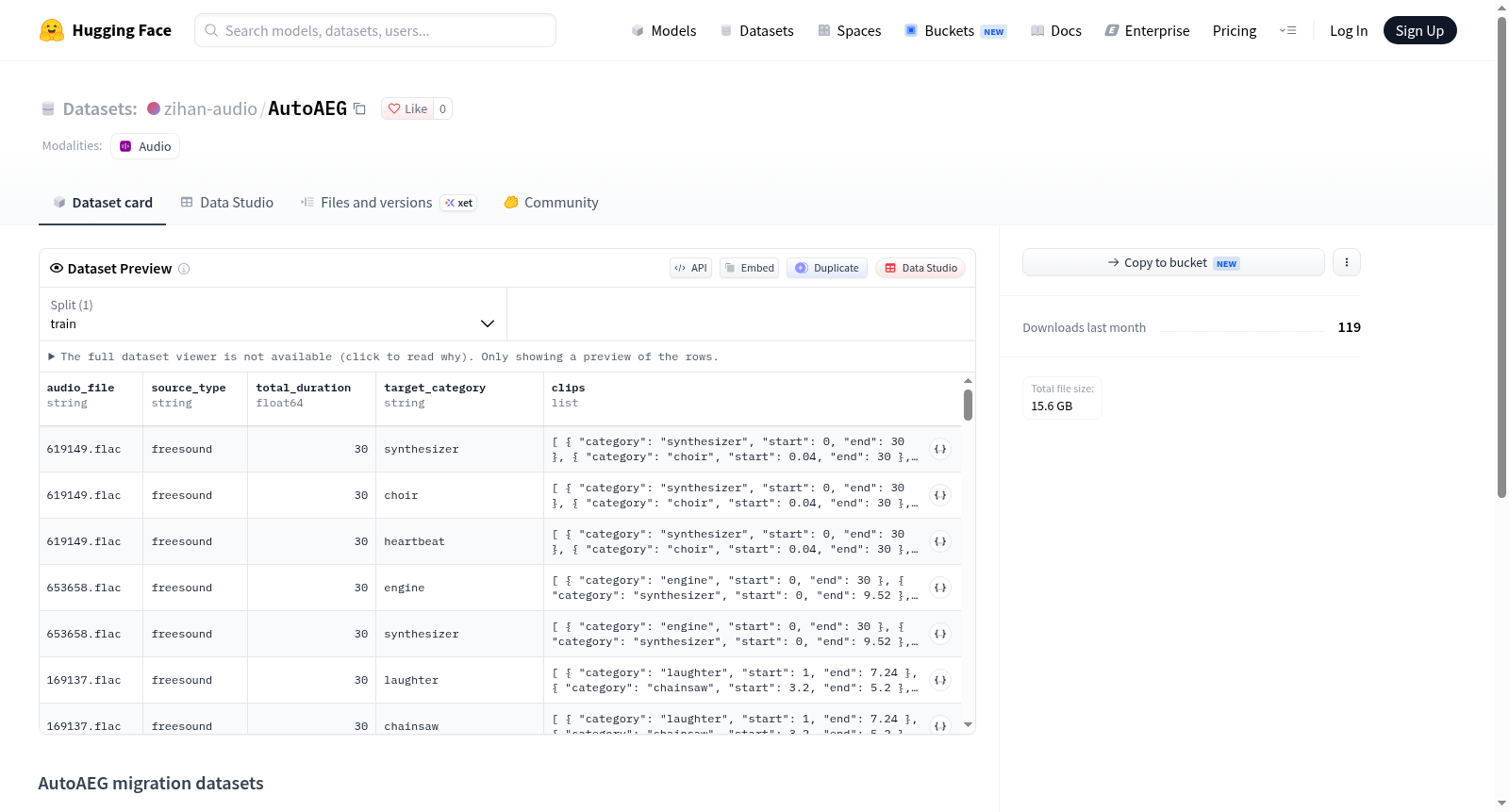Open the Enterprise page link
Viewport: 1509px width, 812px height.
click(1148, 30)
